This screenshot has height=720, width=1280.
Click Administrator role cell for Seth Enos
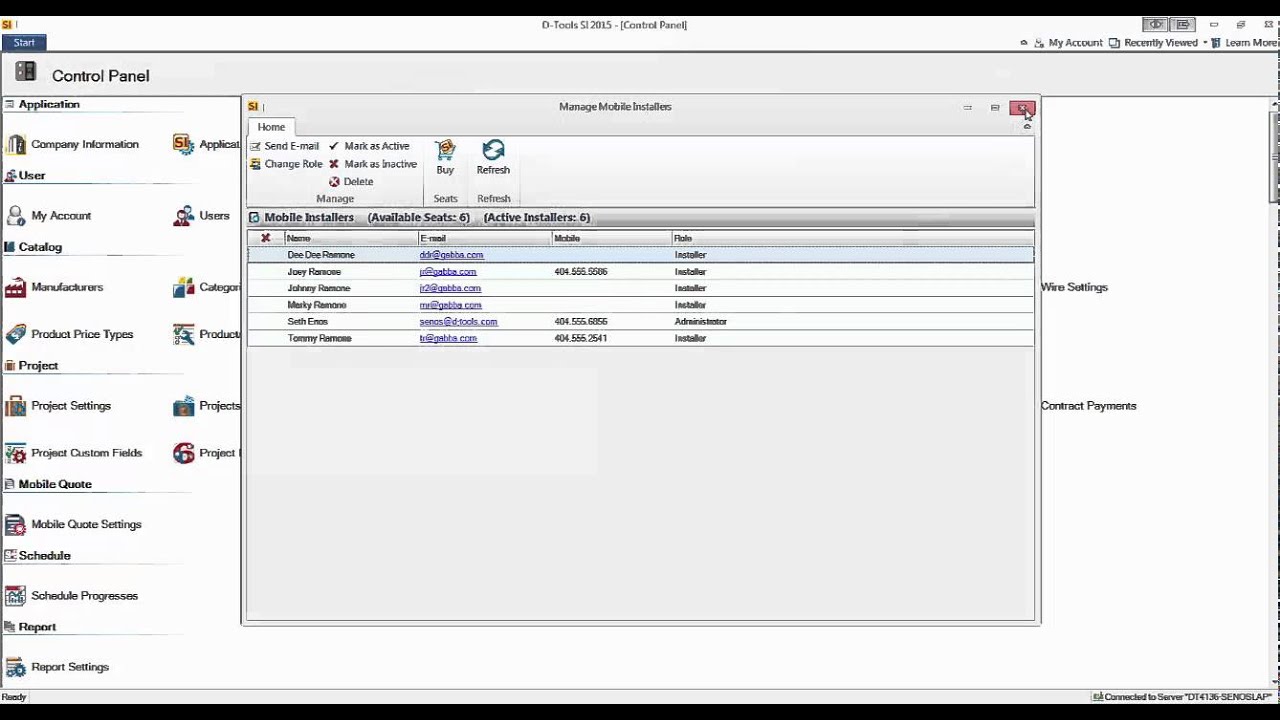[x=700, y=322]
